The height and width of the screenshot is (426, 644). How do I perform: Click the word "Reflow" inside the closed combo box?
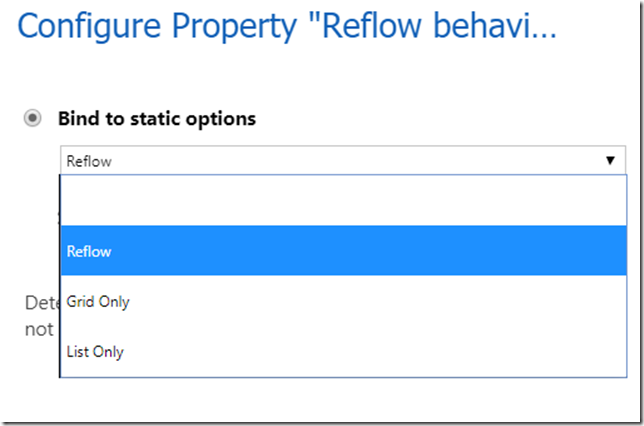[88, 160]
